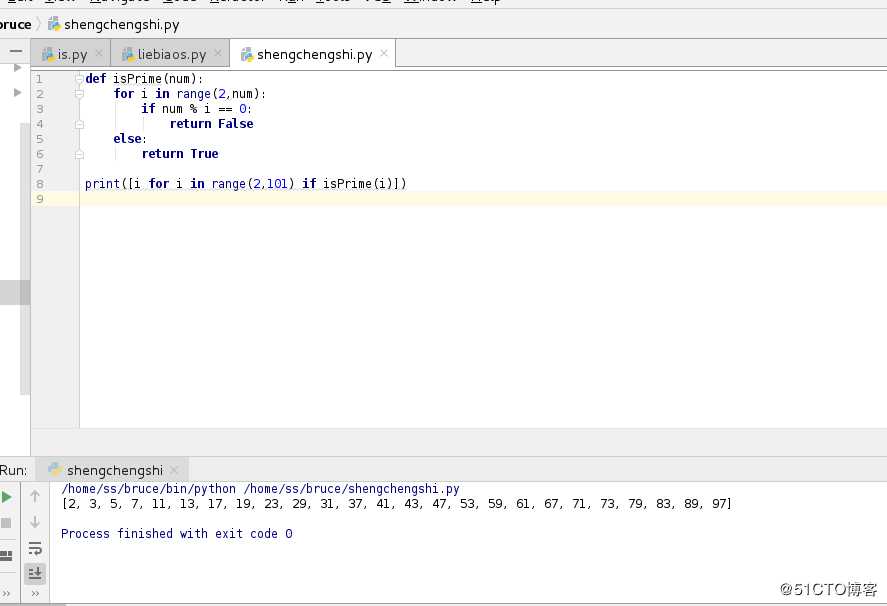
Task: Click the stop process square icon
Action: (x=6, y=523)
